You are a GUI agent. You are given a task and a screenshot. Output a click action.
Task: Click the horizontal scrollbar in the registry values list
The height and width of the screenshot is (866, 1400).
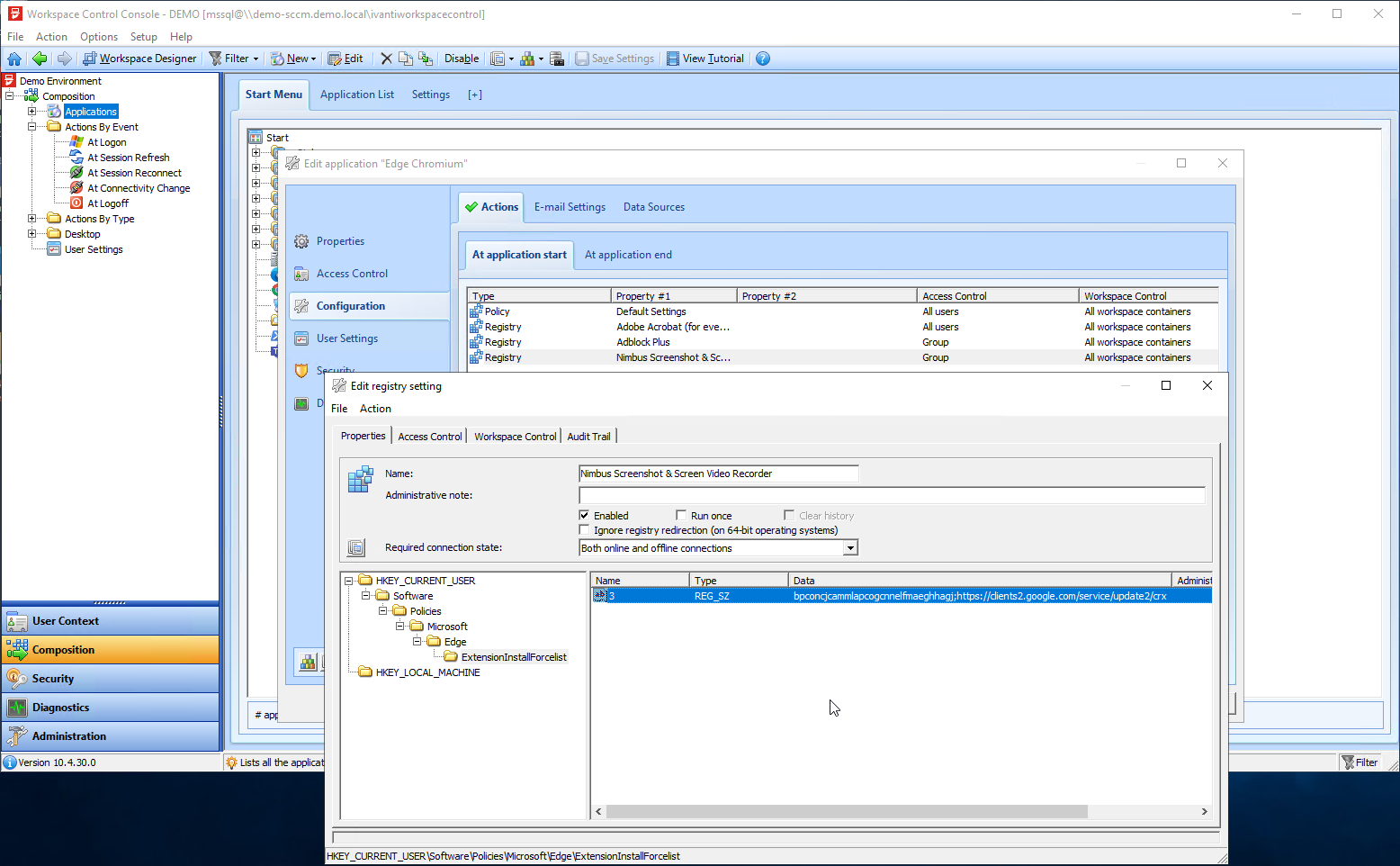pyautogui.click(x=846, y=812)
